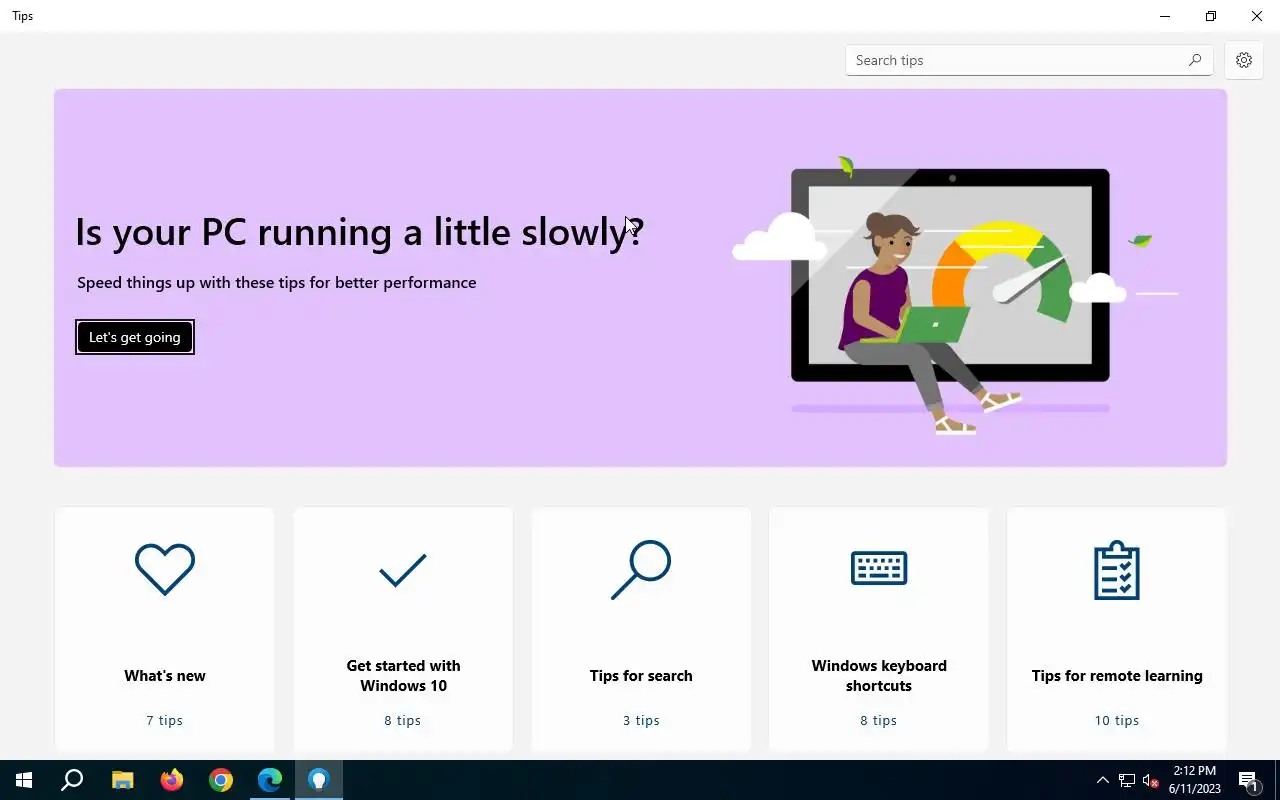Restore down the Tips window
Screen dimensions: 1280x800
(x=1211, y=16)
